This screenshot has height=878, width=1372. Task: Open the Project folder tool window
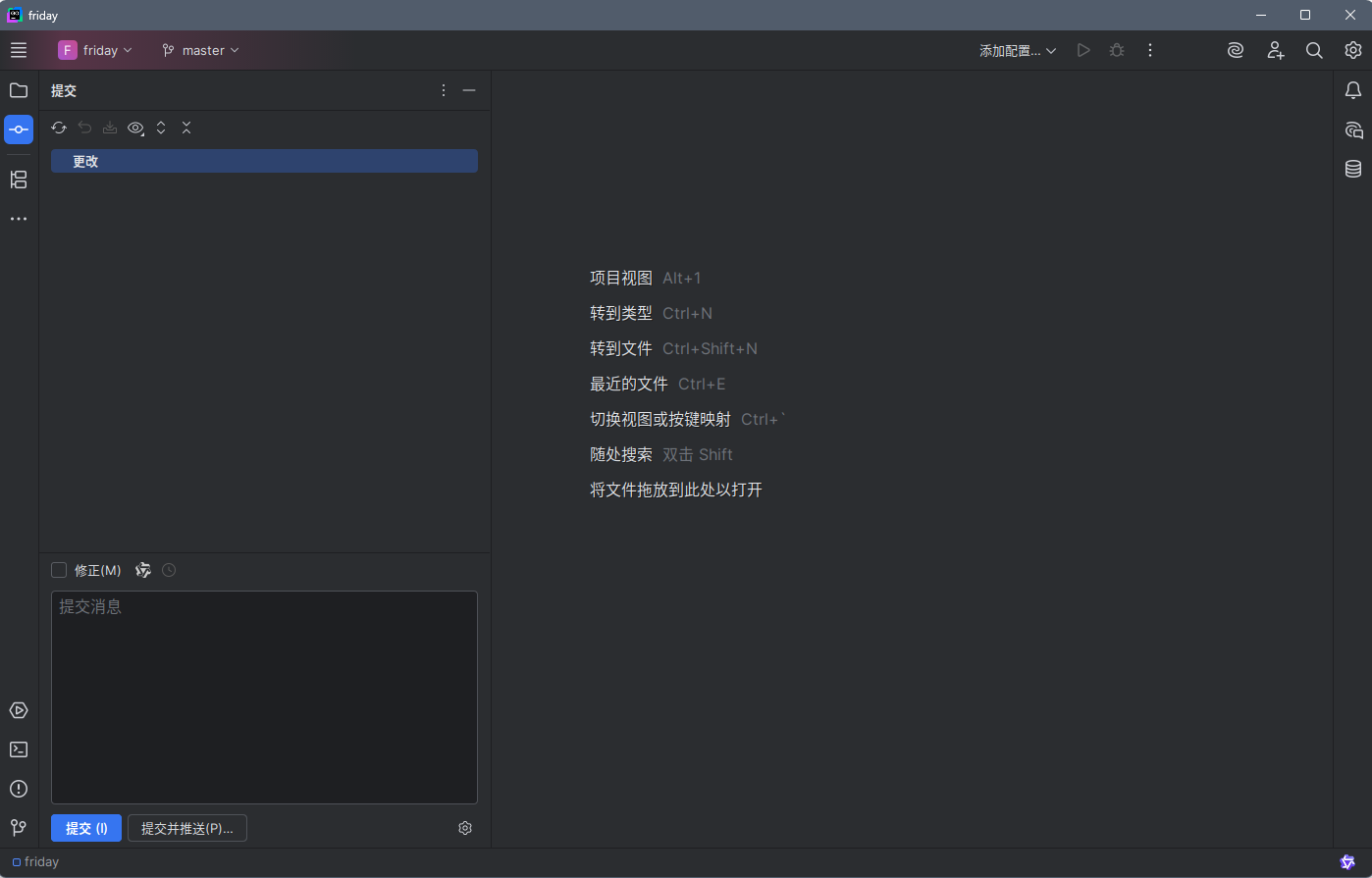pyautogui.click(x=19, y=90)
